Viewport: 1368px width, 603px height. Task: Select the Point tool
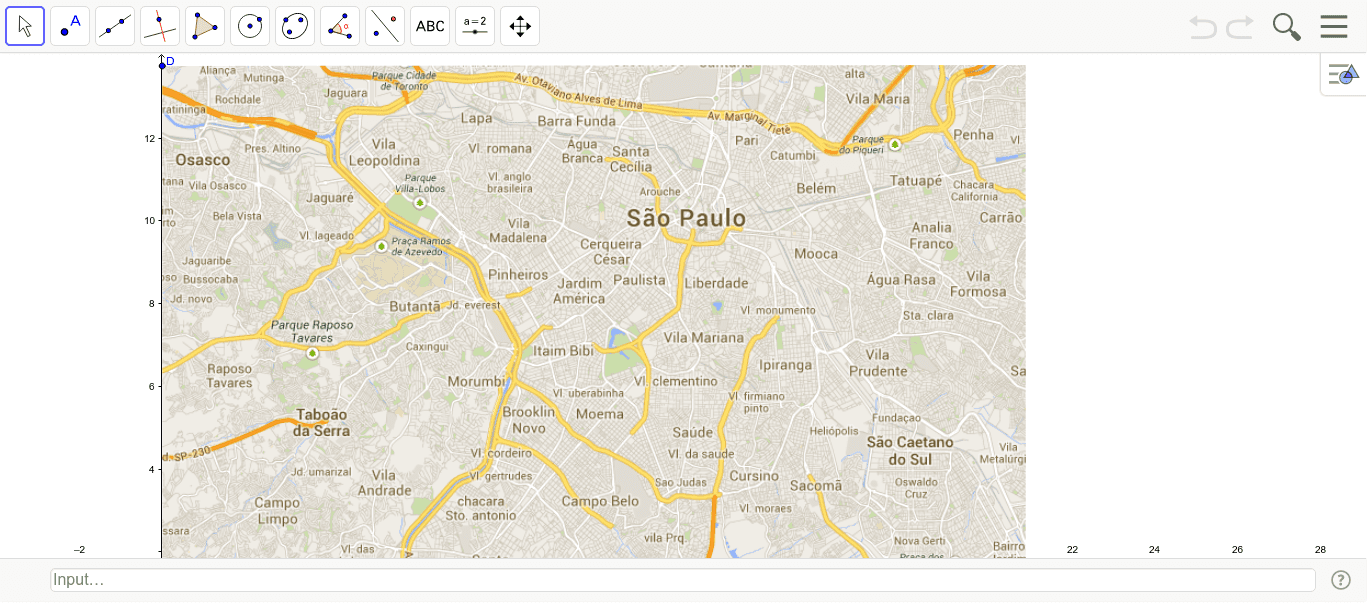70,26
